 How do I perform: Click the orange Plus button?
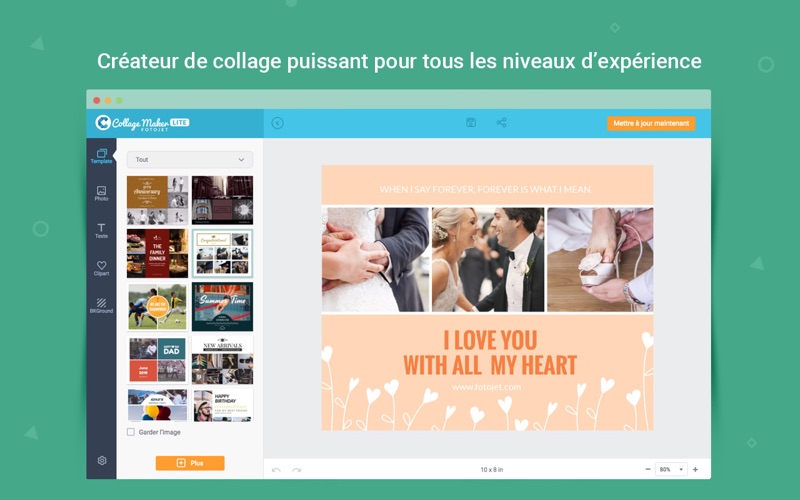click(x=190, y=463)
